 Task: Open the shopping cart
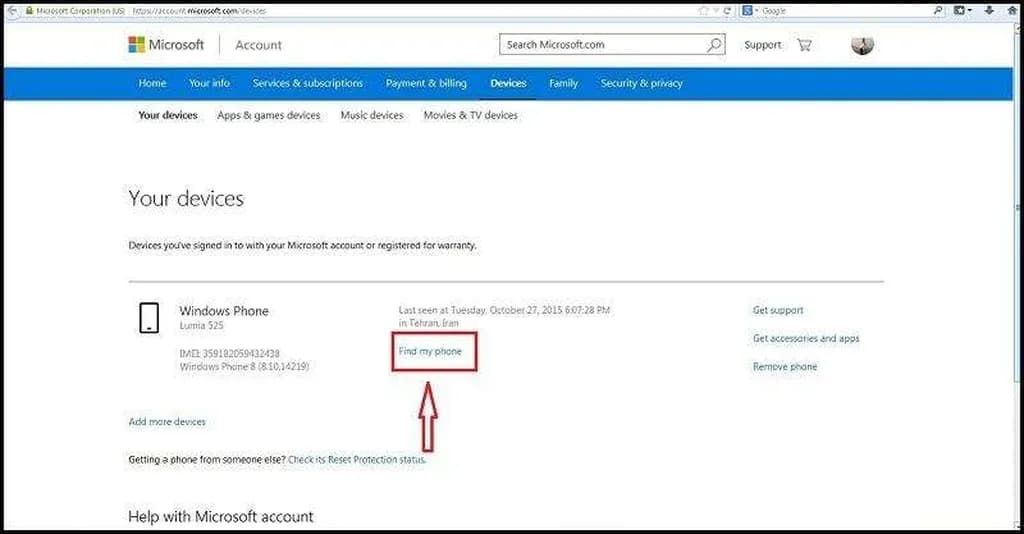click(804, 45)
